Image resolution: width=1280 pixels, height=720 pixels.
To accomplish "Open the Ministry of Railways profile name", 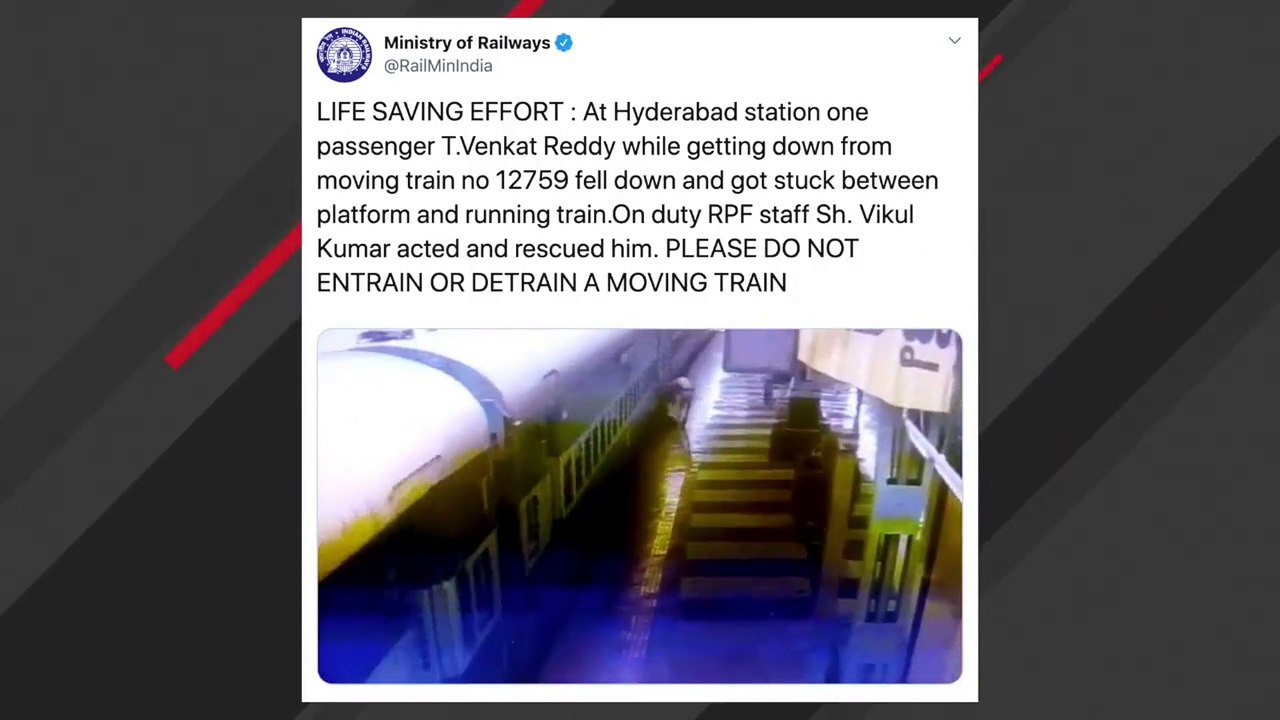I will (467, 43).
